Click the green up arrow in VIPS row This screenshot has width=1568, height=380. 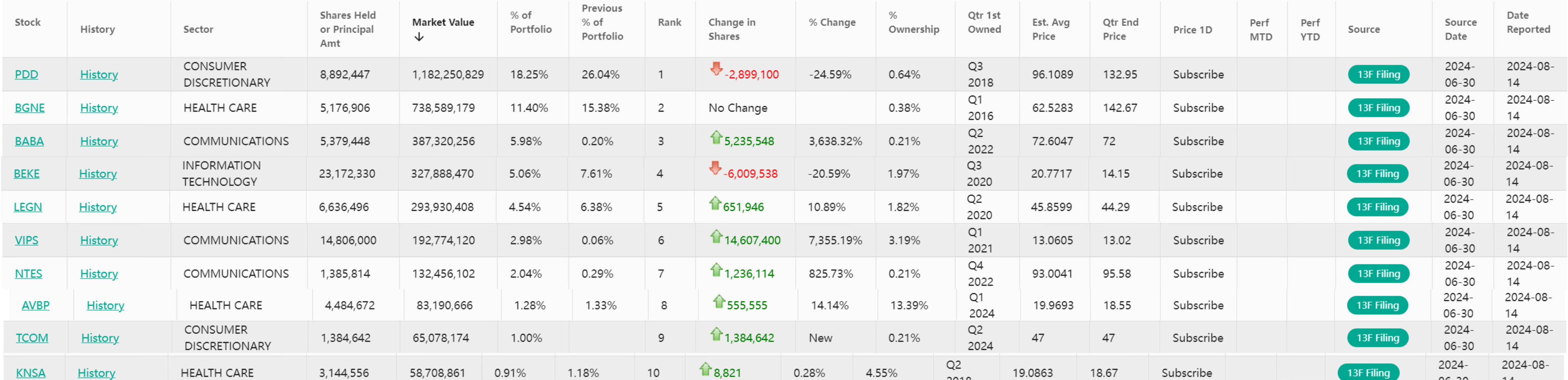pos(716,237)
